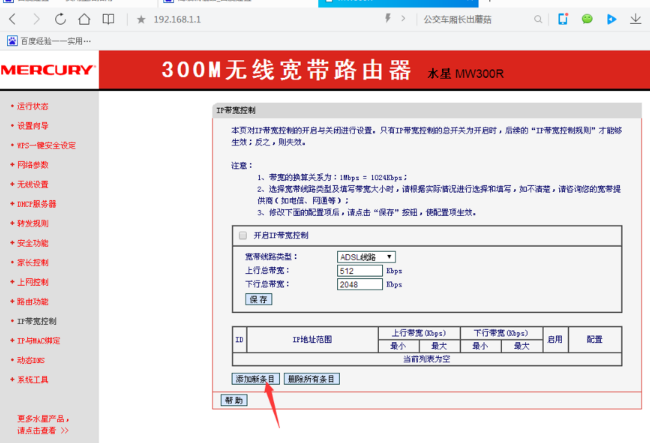Reload the page with the refresh icon
650x443 pixels.
tap(61, 19)
